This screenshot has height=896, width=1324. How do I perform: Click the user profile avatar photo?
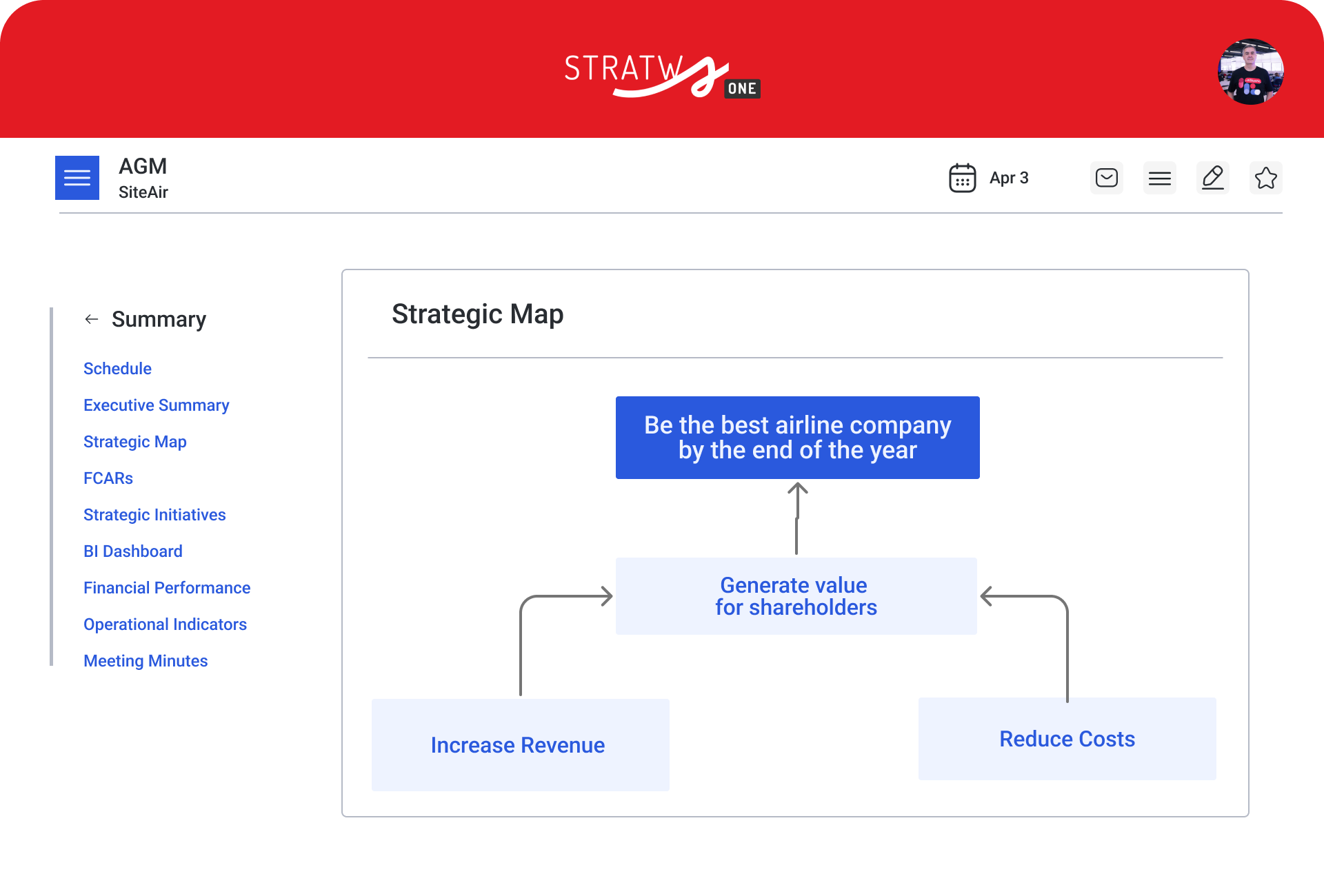click(x=1250, y=72)
